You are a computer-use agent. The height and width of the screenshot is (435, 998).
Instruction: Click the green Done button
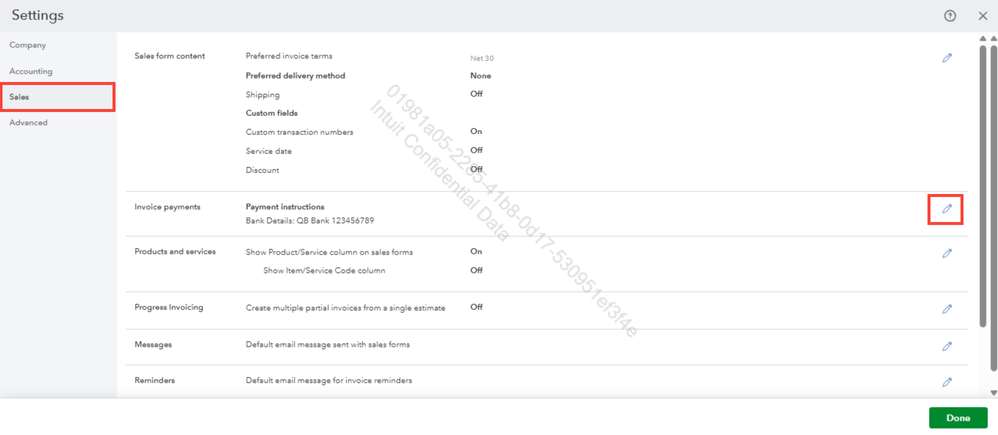click(x=958, y=418)
